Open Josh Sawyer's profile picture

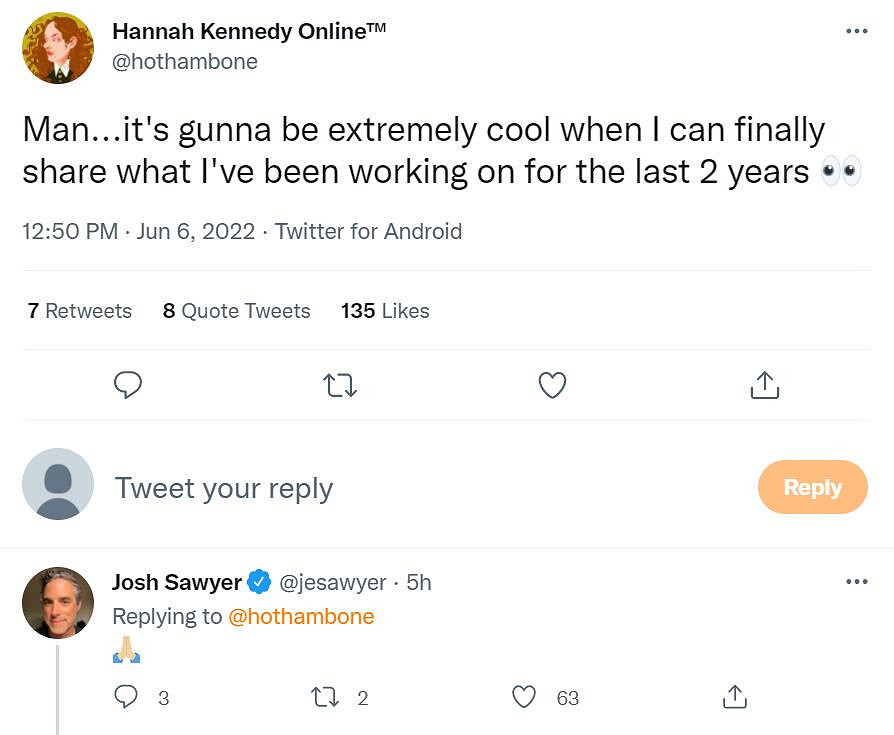[x=58, y=602]
